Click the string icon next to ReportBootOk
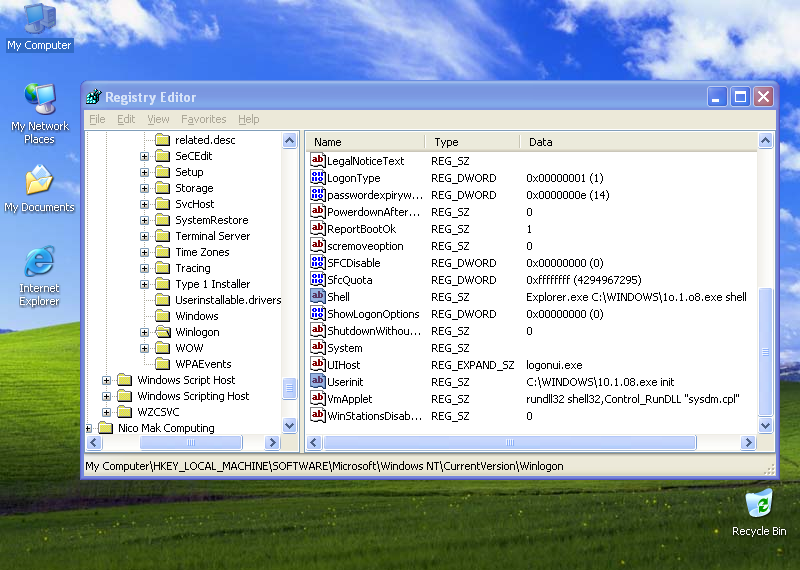 point(317,229)
